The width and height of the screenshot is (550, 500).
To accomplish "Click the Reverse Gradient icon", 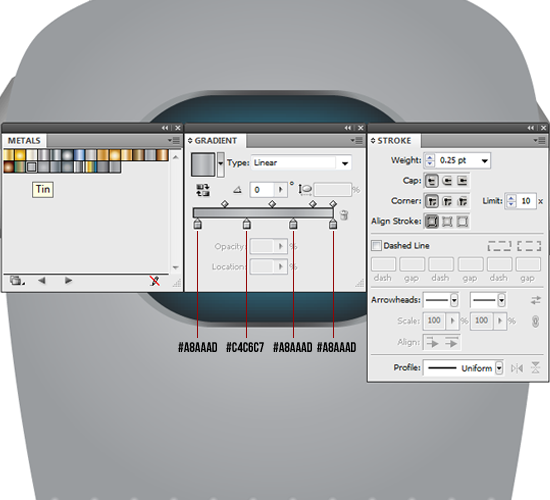I will 202,190.
